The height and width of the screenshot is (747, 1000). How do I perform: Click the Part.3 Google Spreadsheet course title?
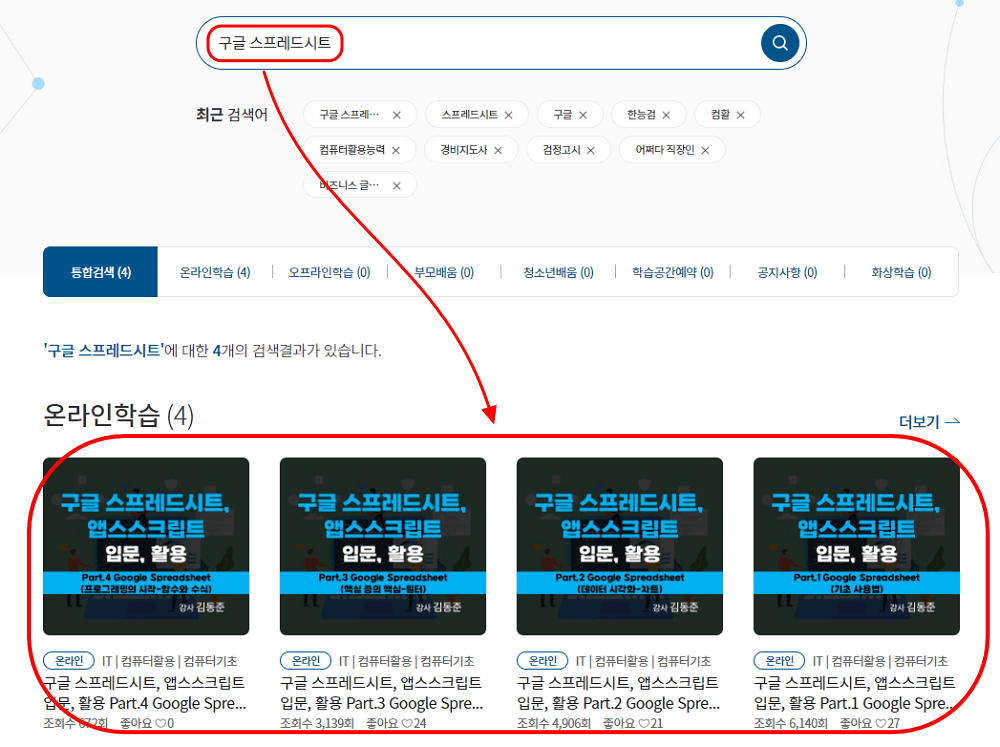(x=381, y=692)
